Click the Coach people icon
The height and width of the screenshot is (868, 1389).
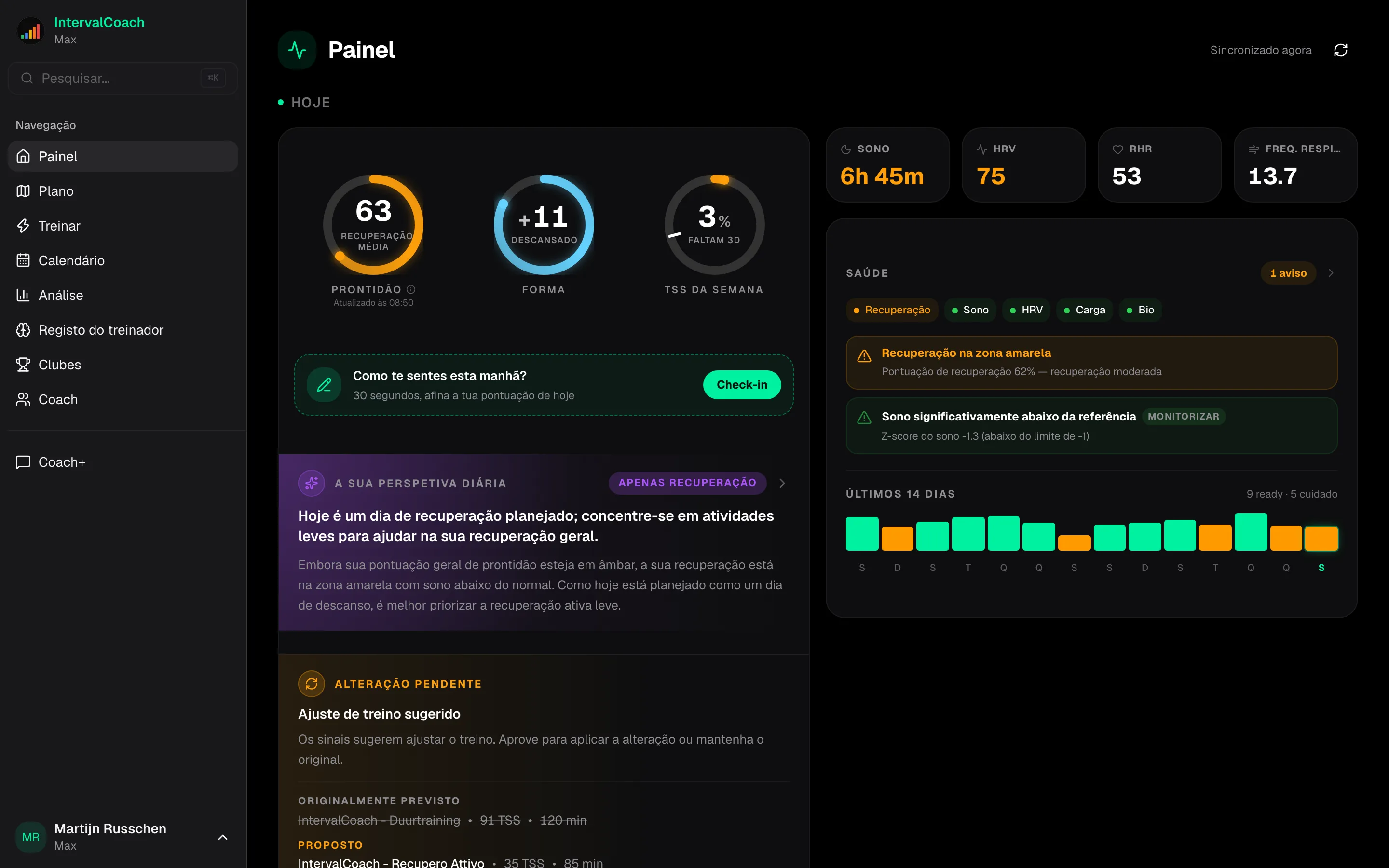[23, 400]
